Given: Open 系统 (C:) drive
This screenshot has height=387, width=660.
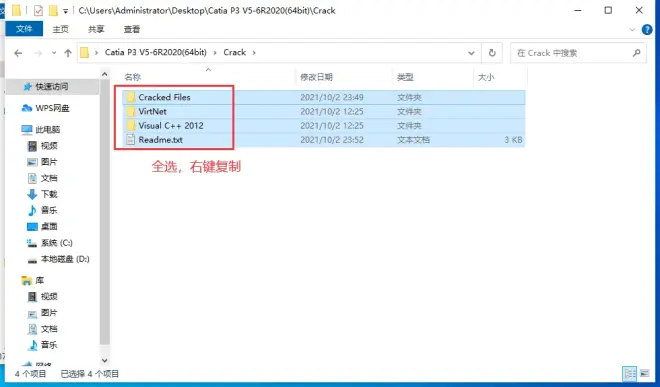Looking at the screenshot, I should coord(56,243).
